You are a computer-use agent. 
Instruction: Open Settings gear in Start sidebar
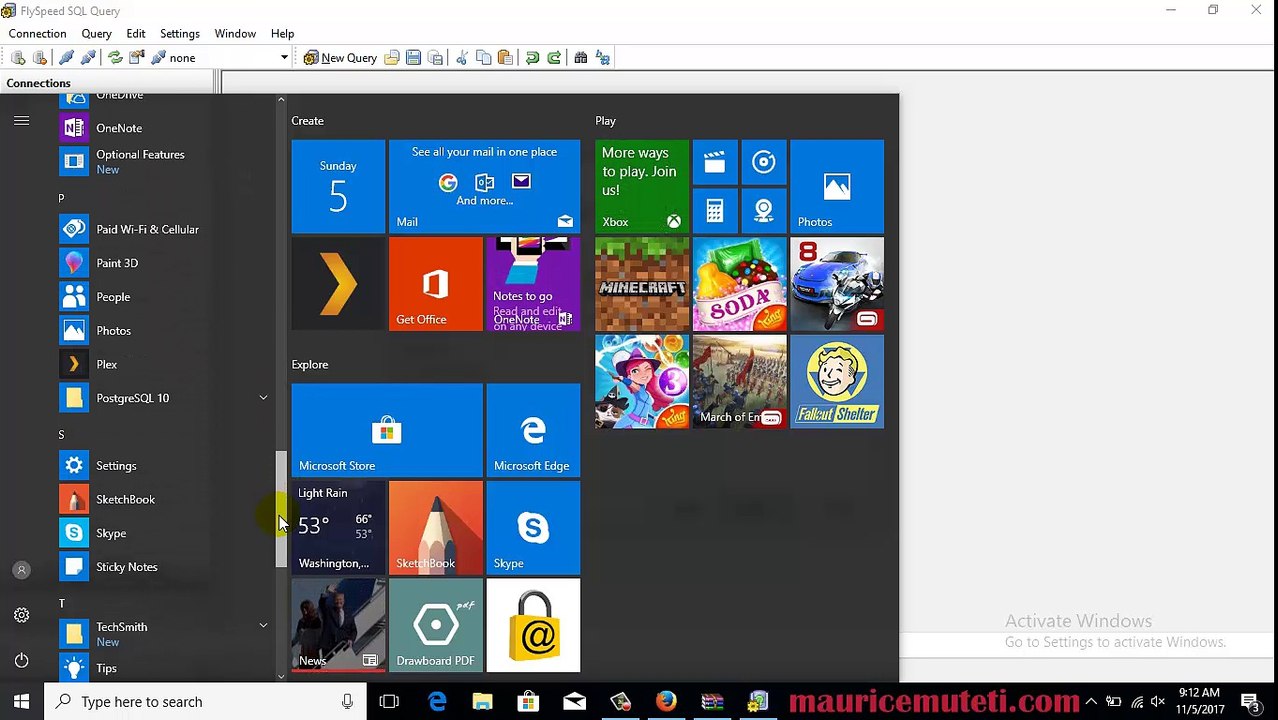[x=21, y=615]
